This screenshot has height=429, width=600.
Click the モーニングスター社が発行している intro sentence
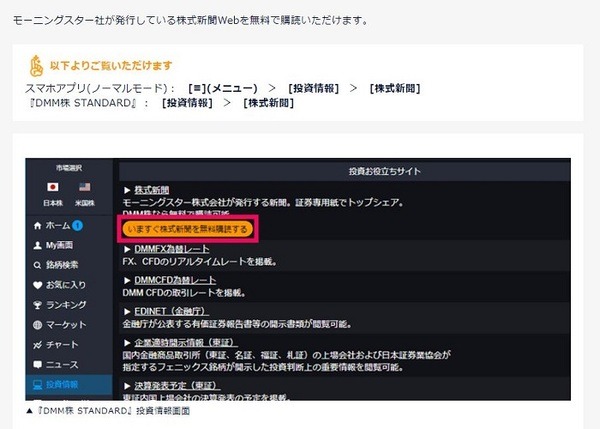pyautogui.click(x=190, y=20)
